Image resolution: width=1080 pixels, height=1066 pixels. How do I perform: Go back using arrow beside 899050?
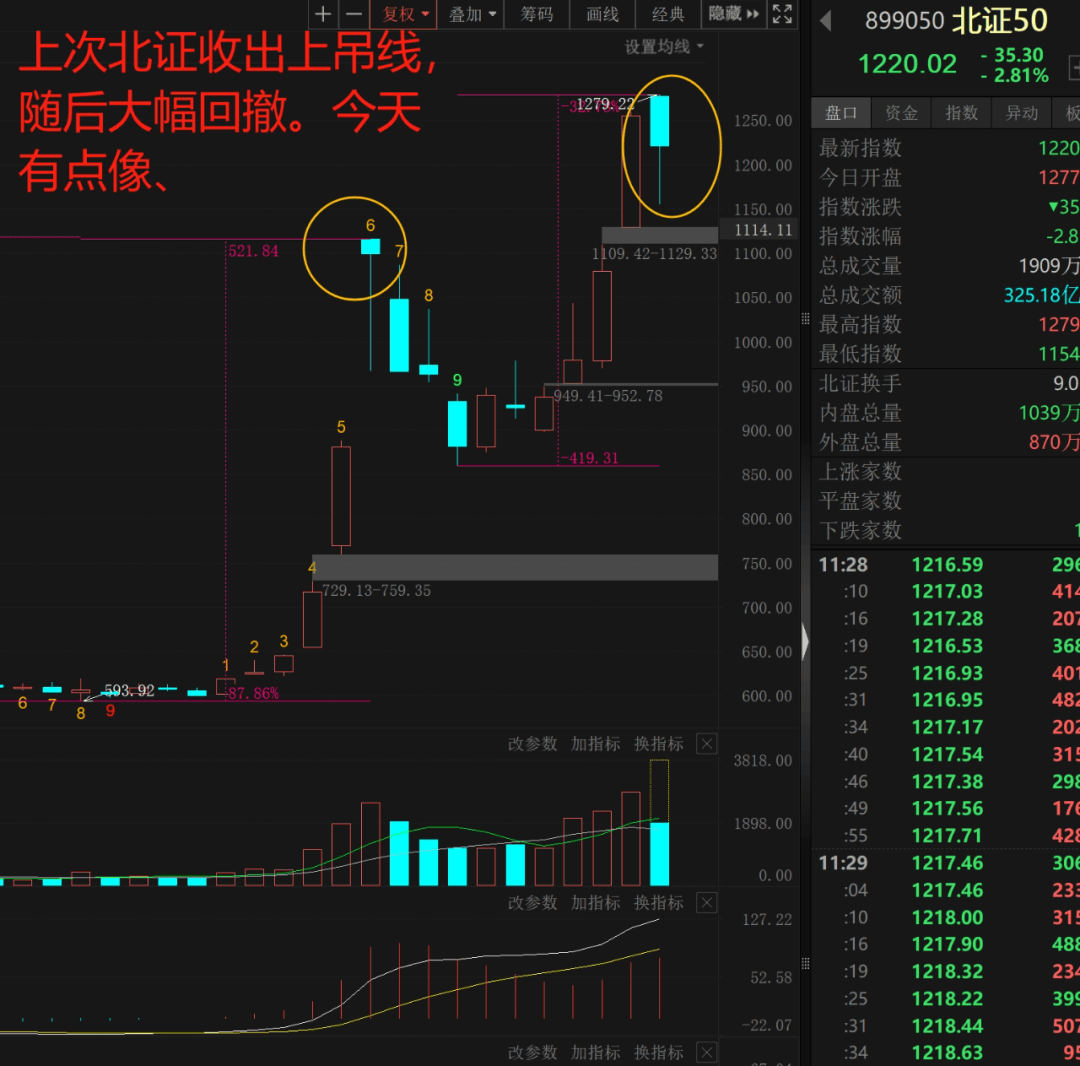827,21
